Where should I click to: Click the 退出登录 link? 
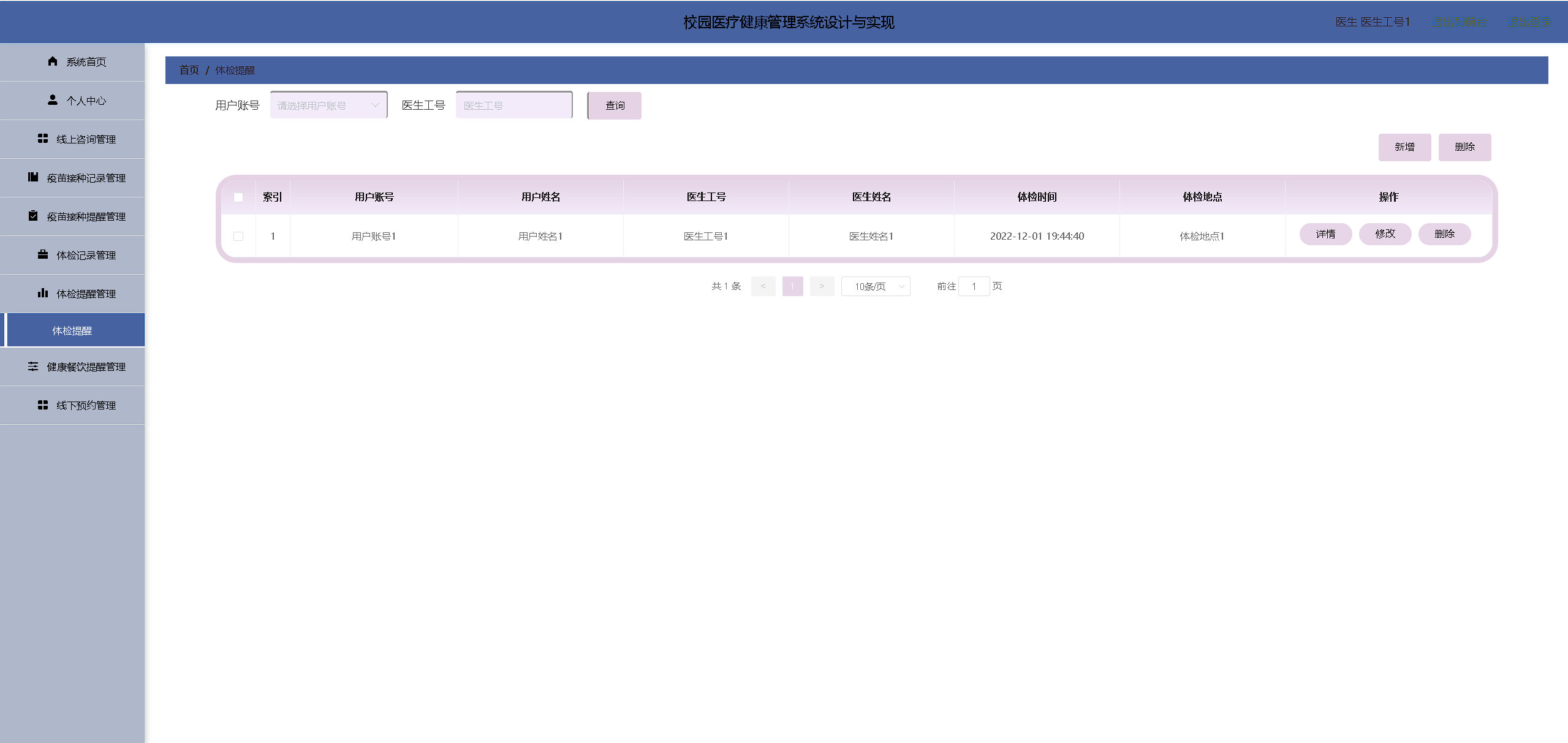pos(1529,23)
